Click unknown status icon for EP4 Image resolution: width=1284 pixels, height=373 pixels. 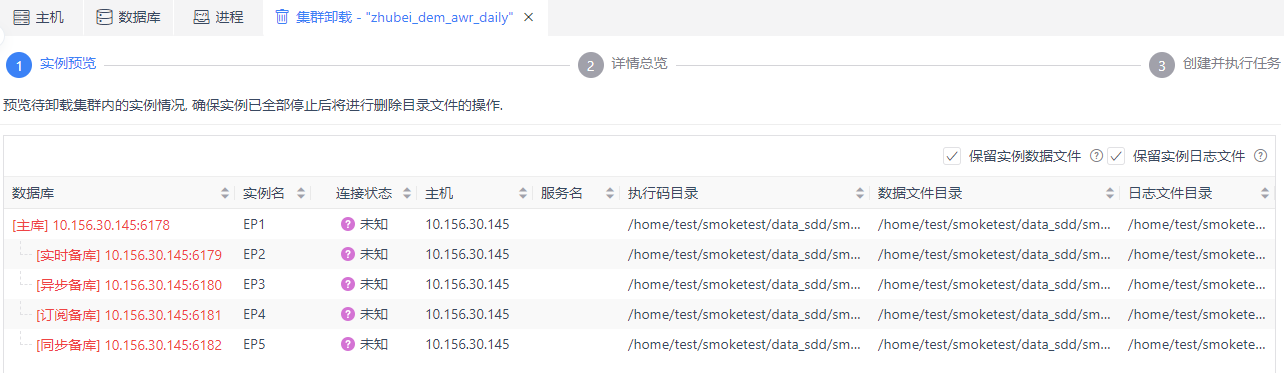pyautogui.click(x=348, y=314)
